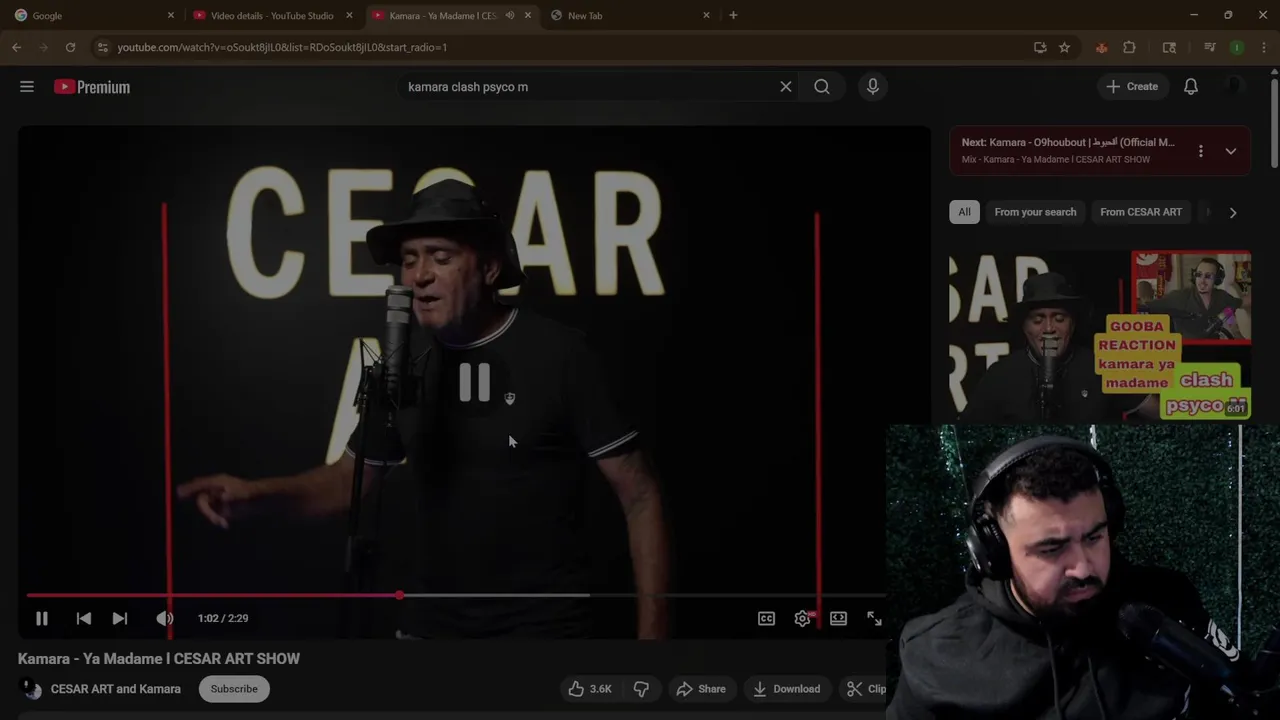The image size is (1280, 720).
Task: Open the Create menu button
Action: click(x=1132, y=87)
